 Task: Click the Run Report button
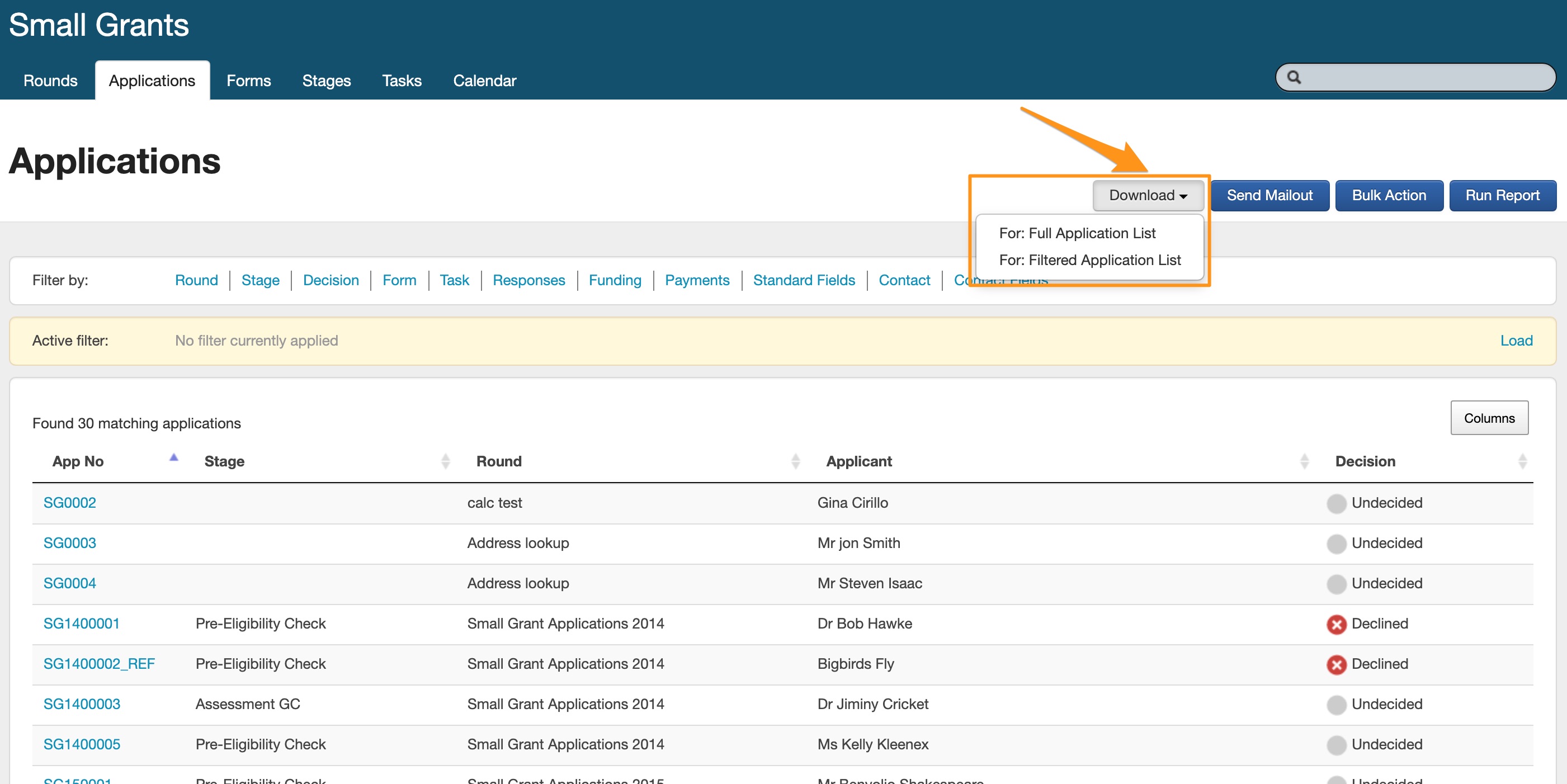[1502, 195]
